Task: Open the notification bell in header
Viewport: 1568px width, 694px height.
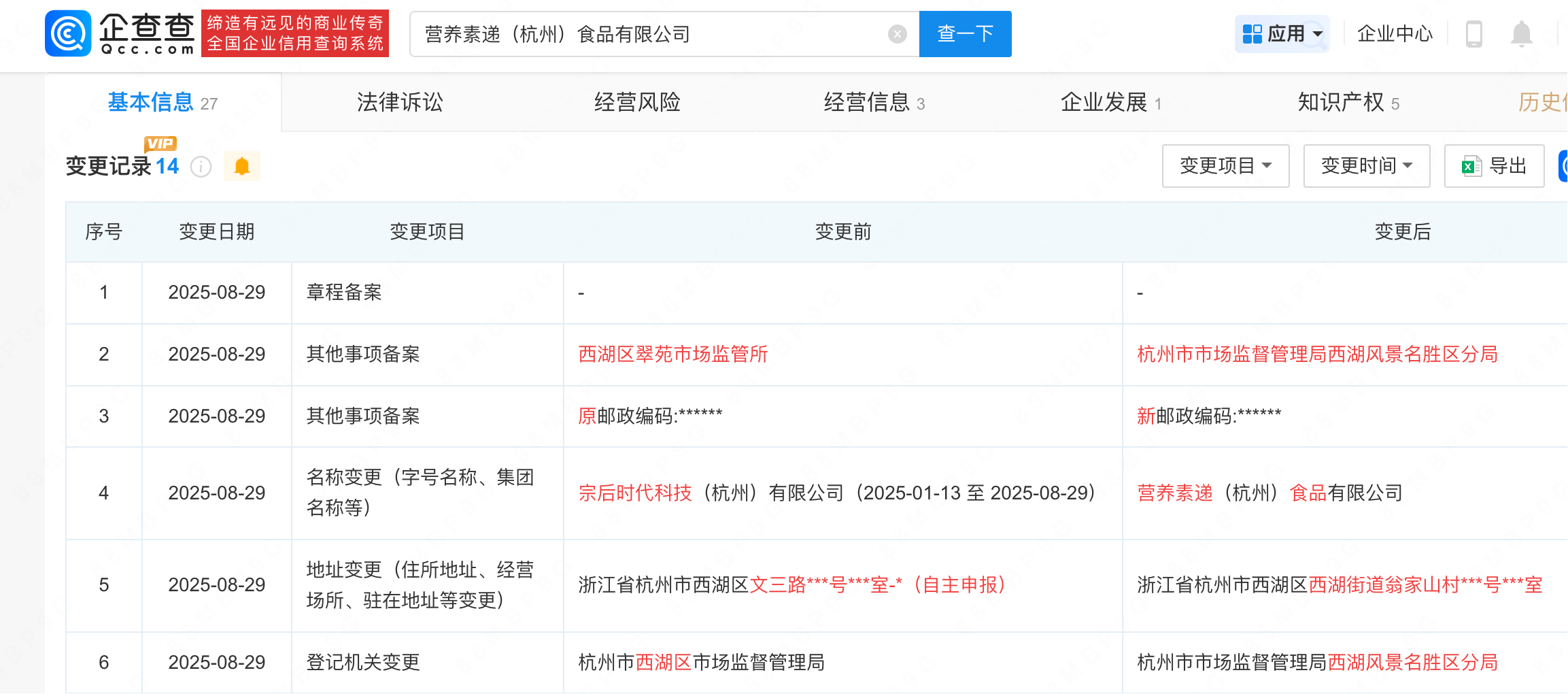Action: pyautogui.click(x=1521, y=34)
